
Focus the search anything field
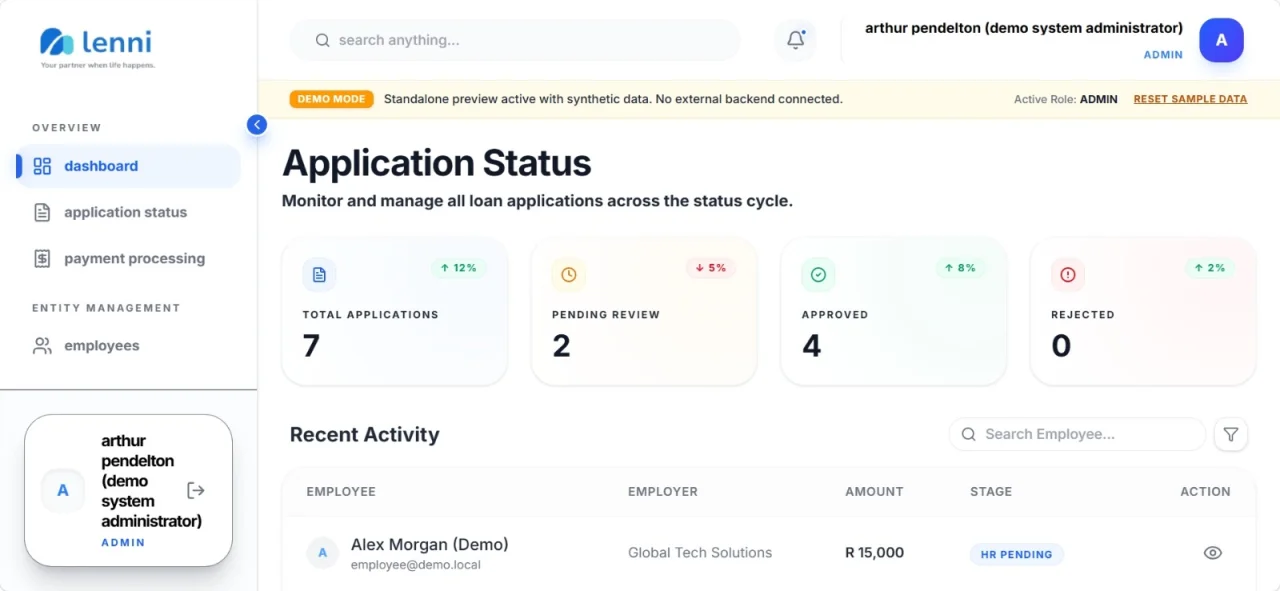[515, 40]
